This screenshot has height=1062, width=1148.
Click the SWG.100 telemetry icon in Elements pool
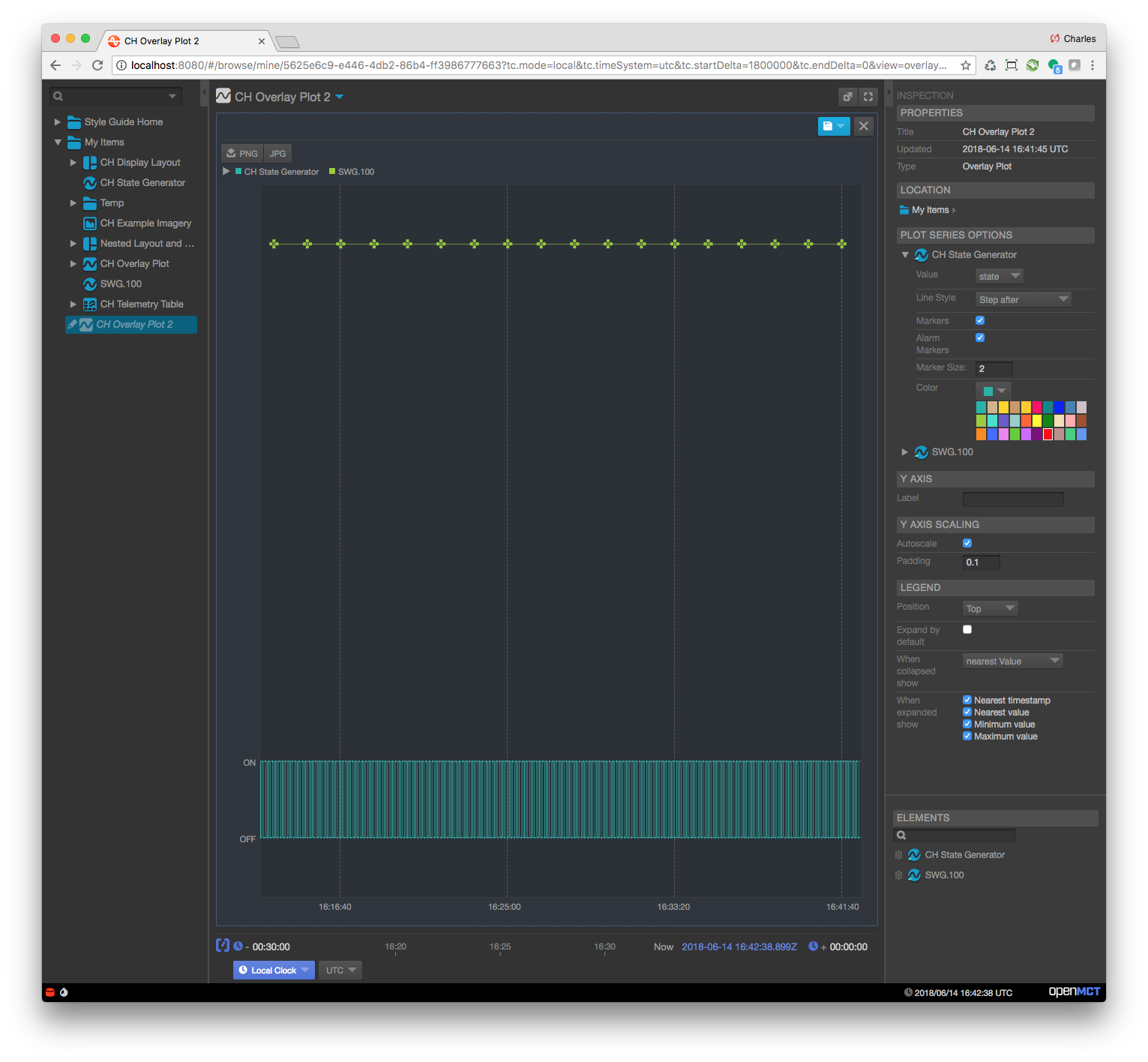pos(913,874)
